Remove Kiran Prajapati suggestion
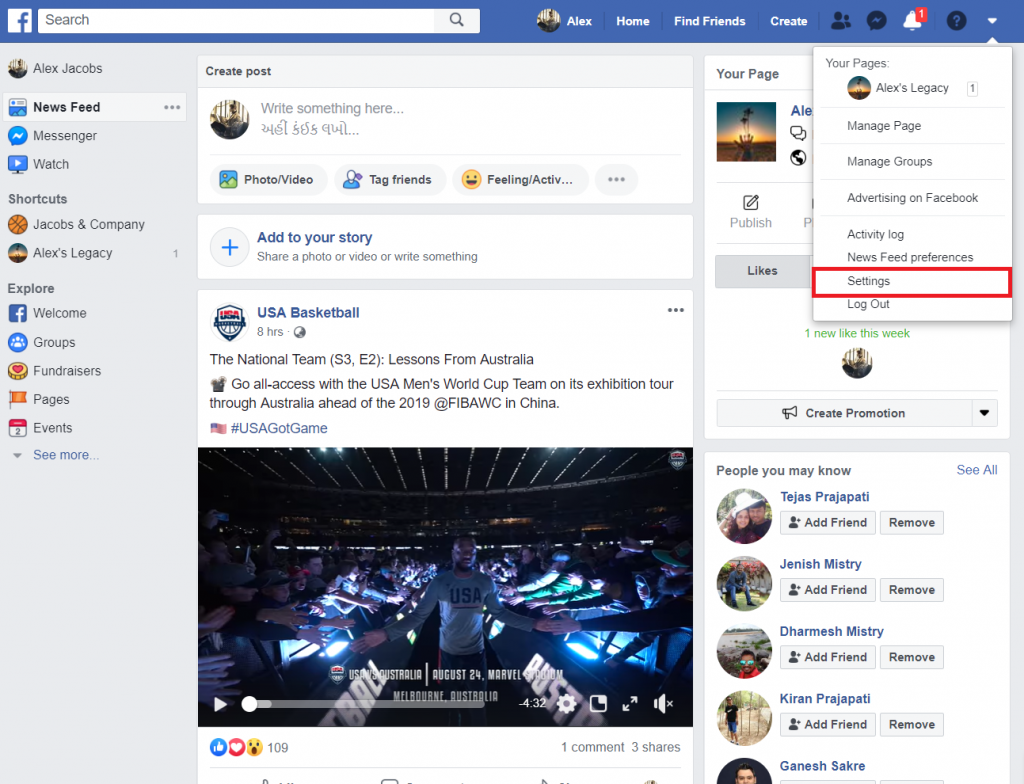The height and width of the screenshot is (784, 1024). 912,725
